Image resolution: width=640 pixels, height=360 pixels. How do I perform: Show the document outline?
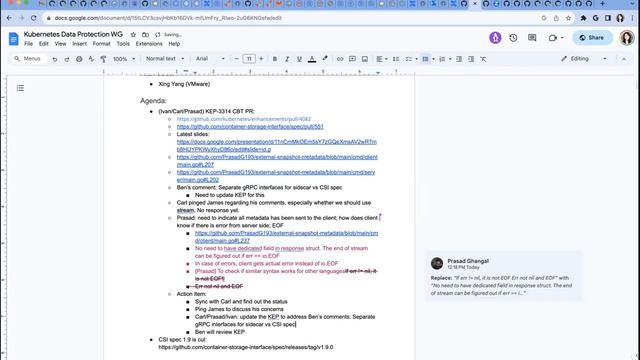pos(20,88)
